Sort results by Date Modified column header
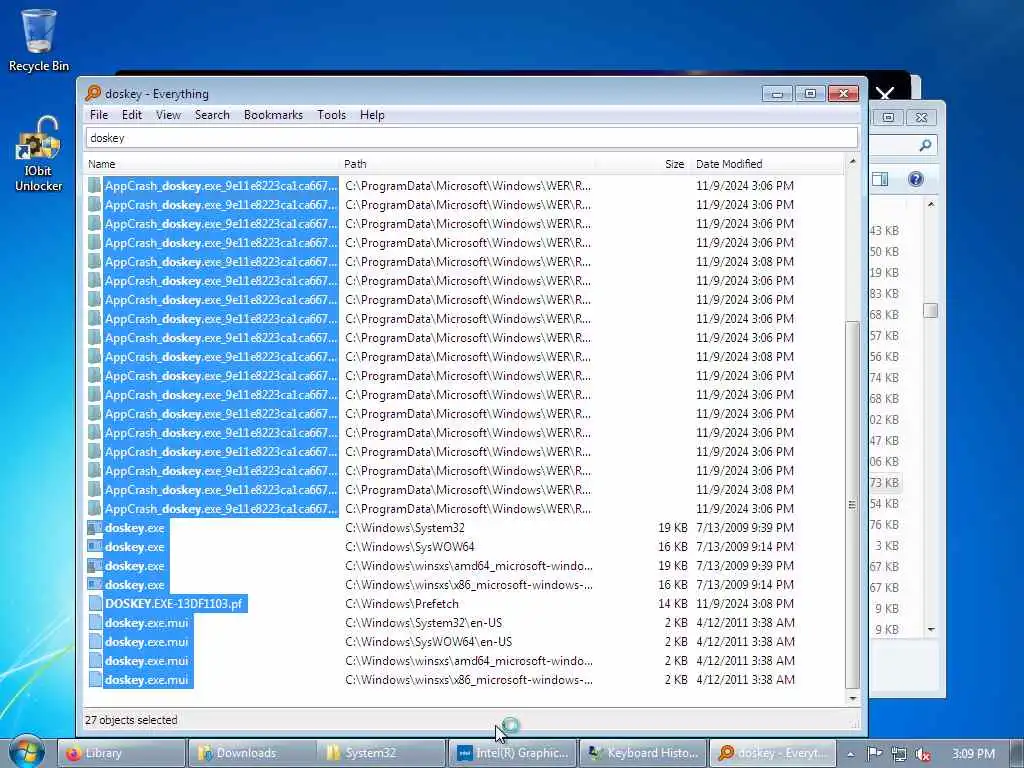Viewport: 1024px width, 768px height. 766,164
